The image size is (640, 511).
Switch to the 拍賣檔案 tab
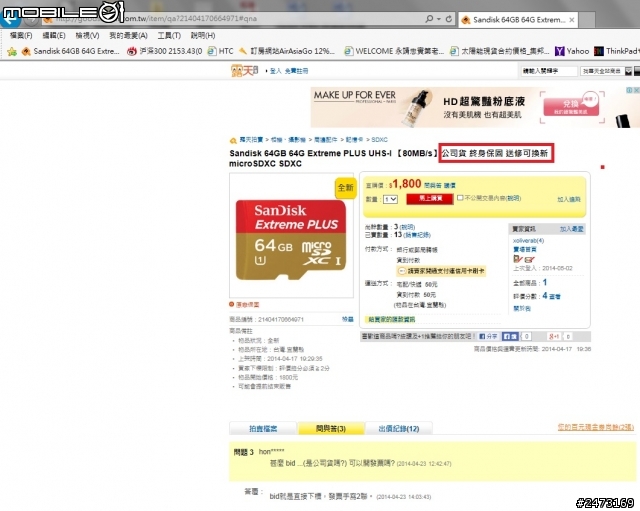click(263, 429)
